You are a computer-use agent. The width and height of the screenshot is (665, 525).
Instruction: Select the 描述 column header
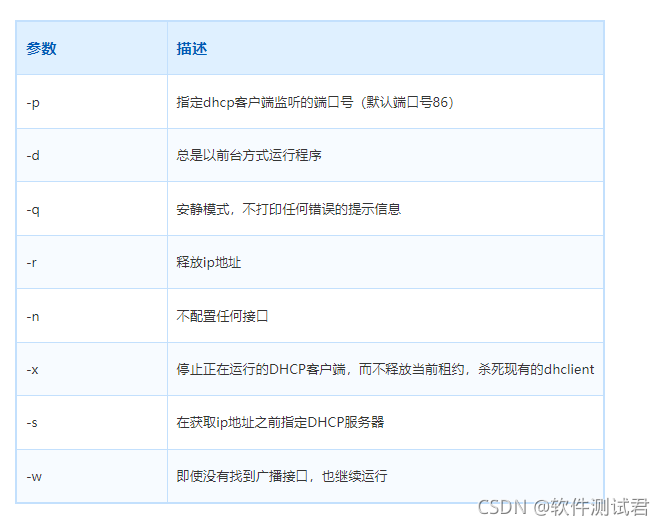tap(386, 48)
